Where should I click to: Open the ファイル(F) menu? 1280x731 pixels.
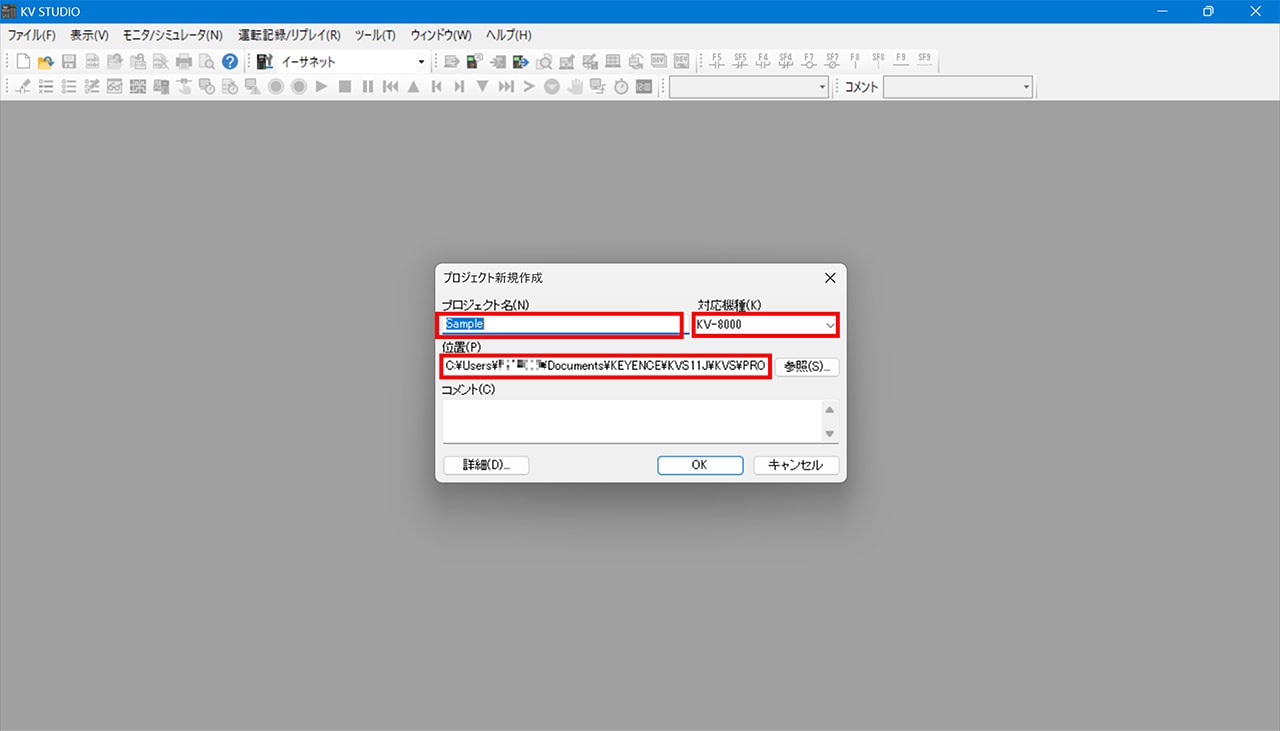tap(32, 35)
